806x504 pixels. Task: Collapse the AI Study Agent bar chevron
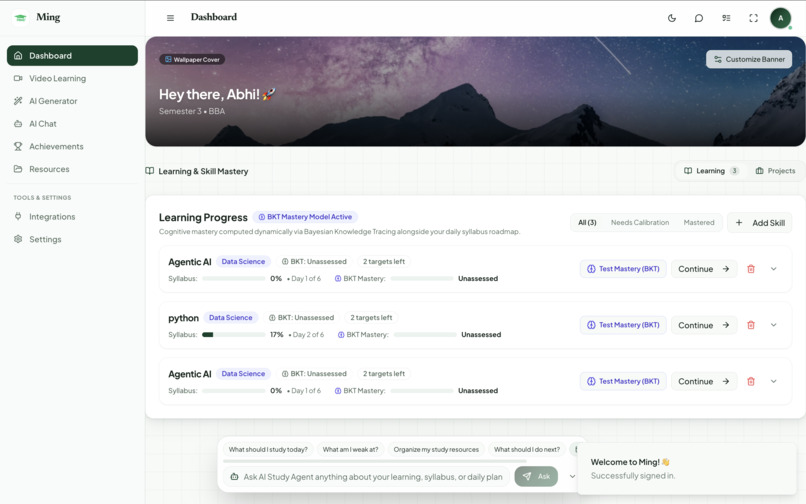(x=572, y=476)
